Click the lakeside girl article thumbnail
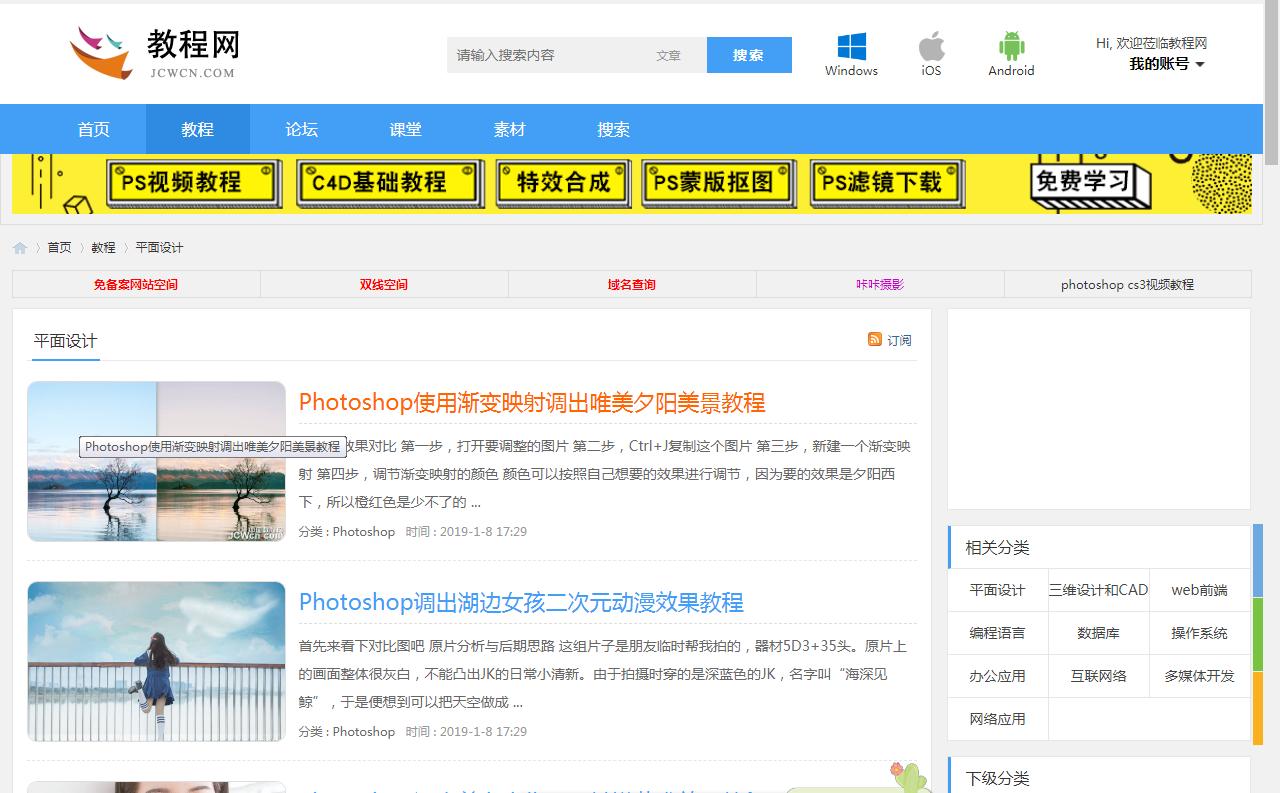This screenshot has height=793, width=1280. click(156, 661)
